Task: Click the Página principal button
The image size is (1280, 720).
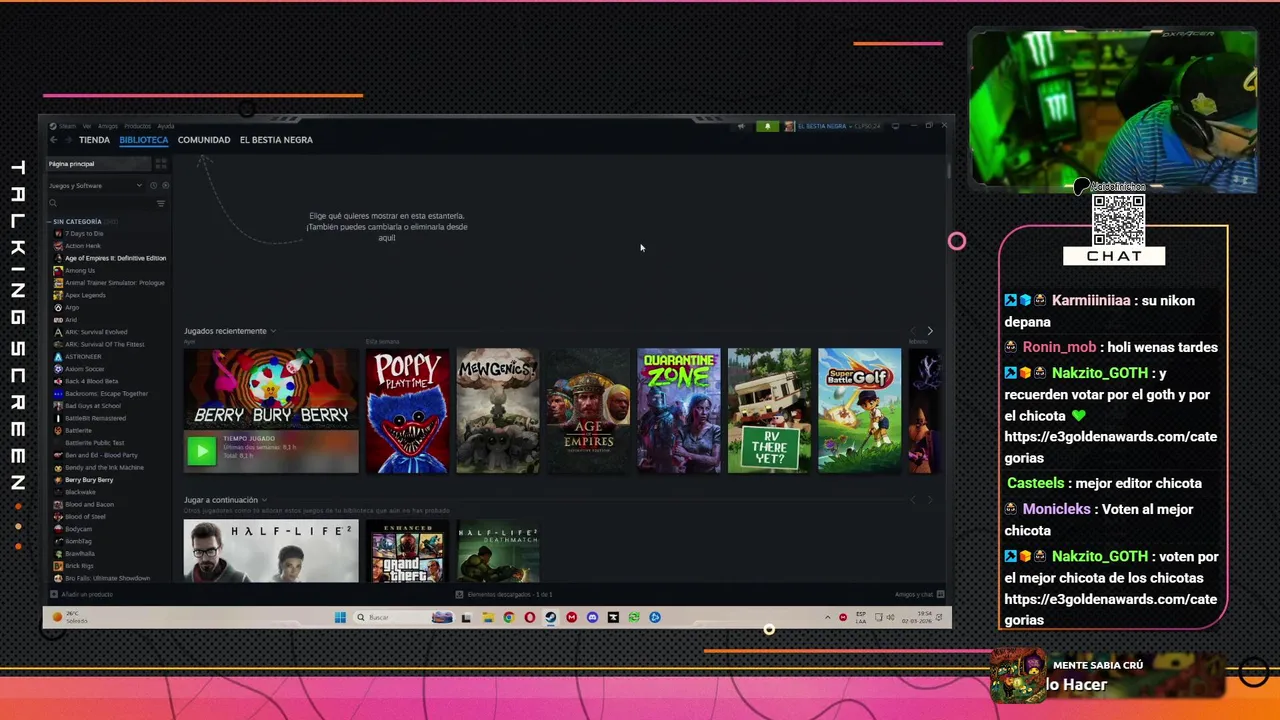Action: 99,164
